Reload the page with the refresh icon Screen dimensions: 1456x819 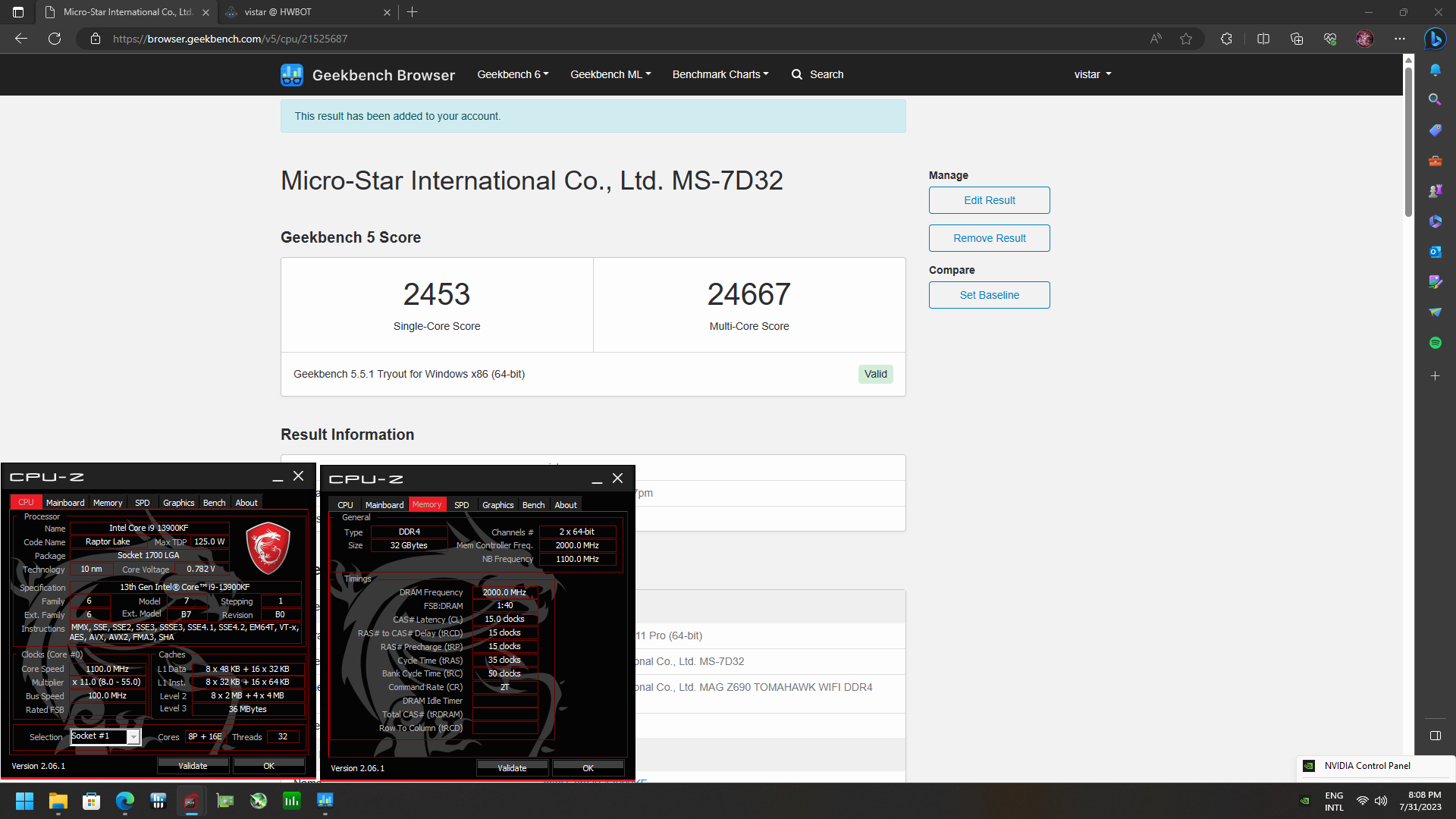pos(55,39)
